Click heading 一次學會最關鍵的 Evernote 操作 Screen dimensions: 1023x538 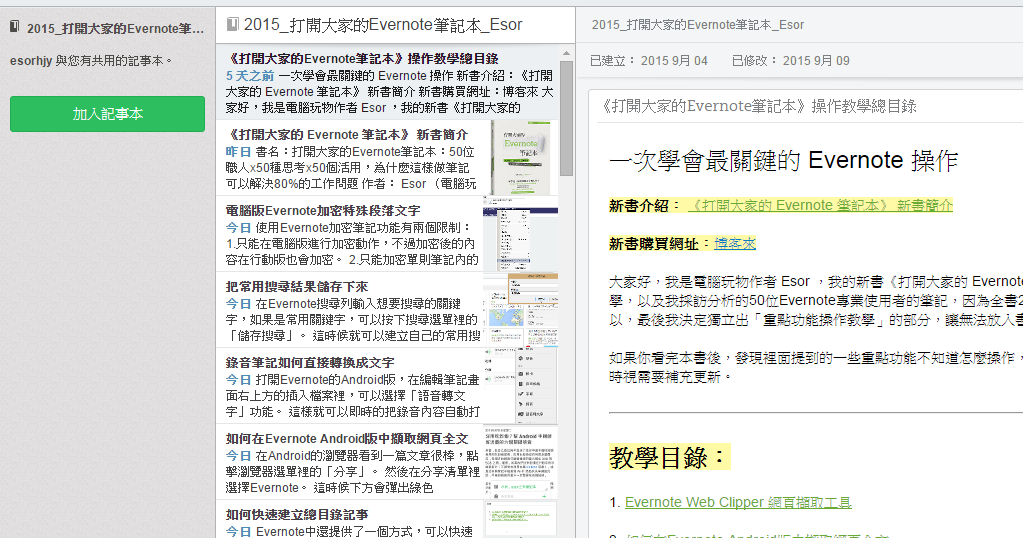tap(783, 161)
